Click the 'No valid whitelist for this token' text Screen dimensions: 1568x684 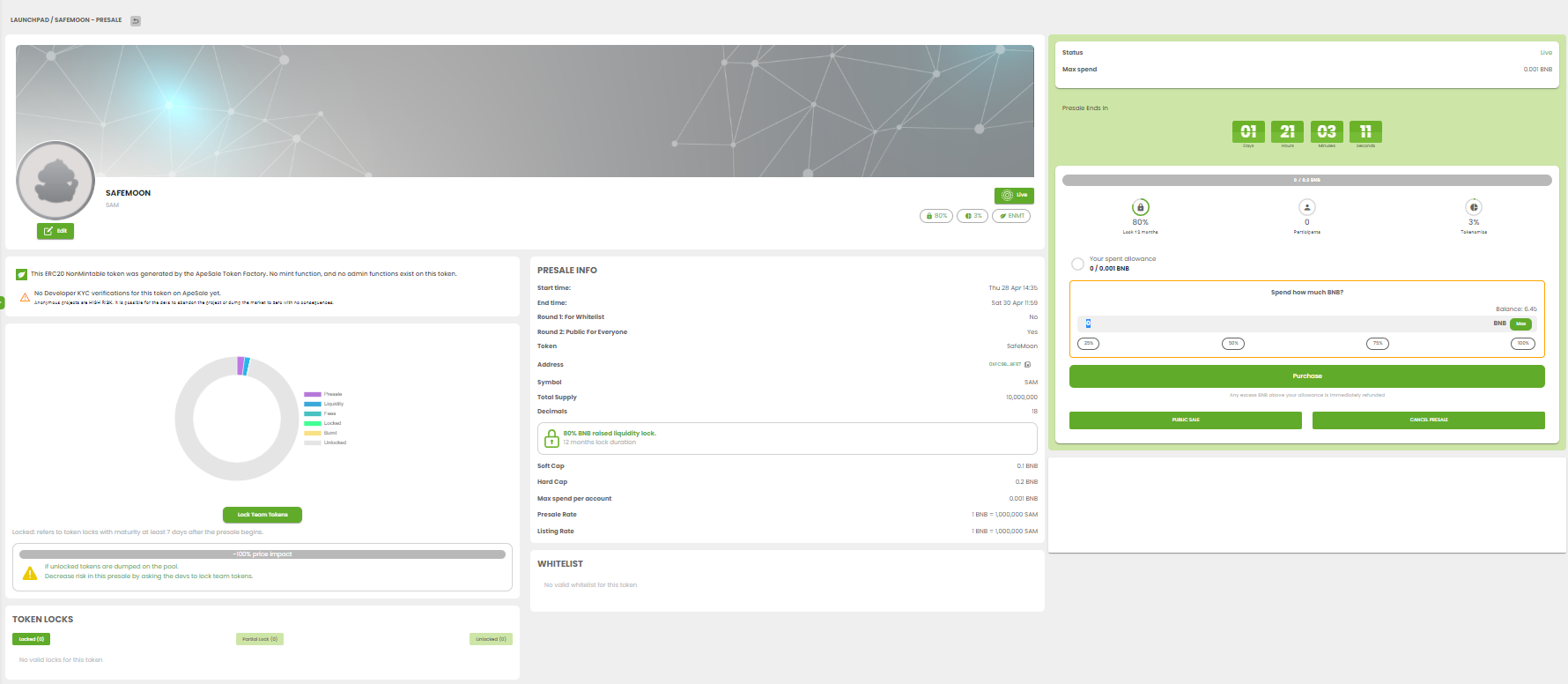pos(590,585)
